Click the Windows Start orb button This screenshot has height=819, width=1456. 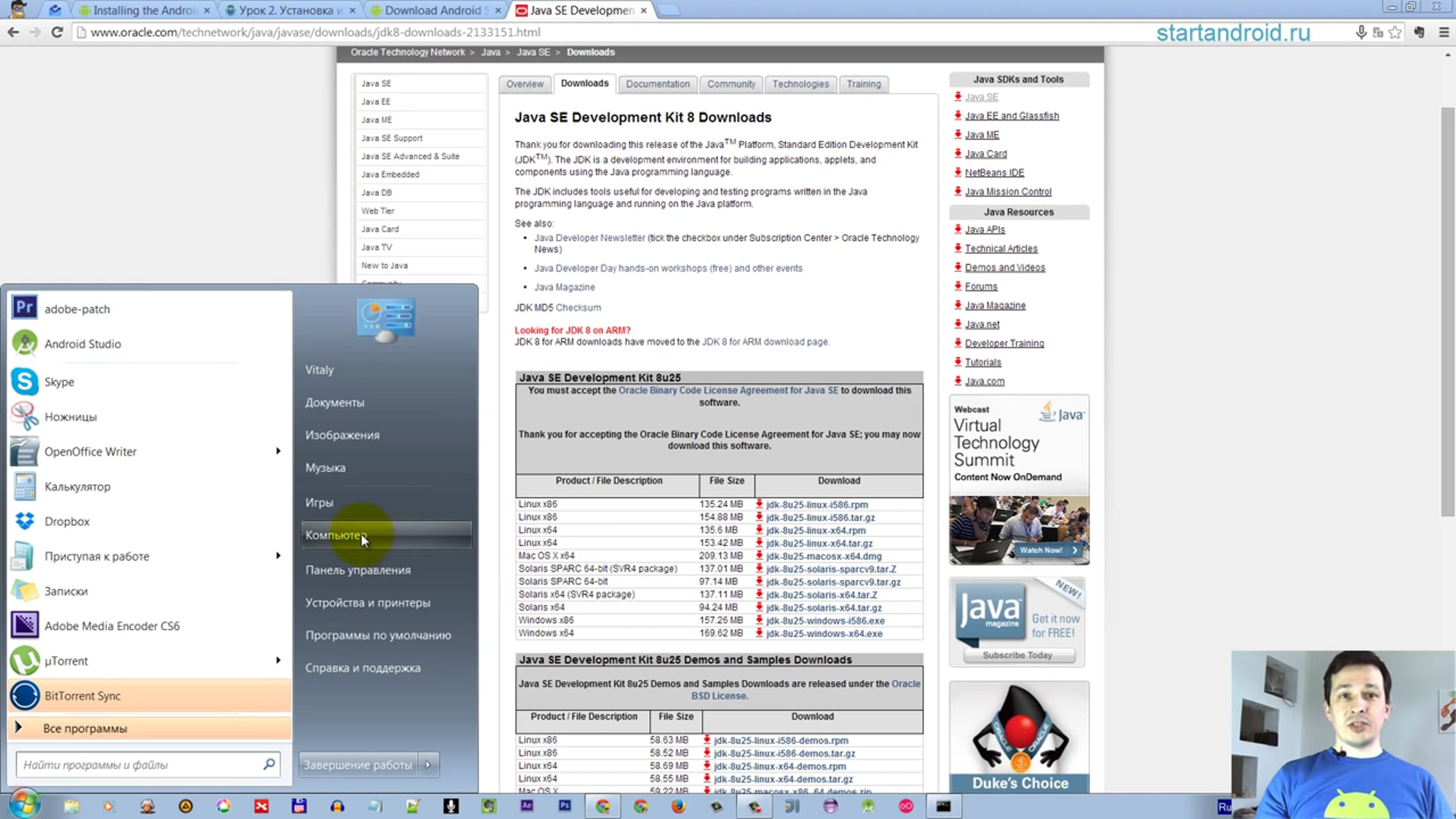(24, 804)
